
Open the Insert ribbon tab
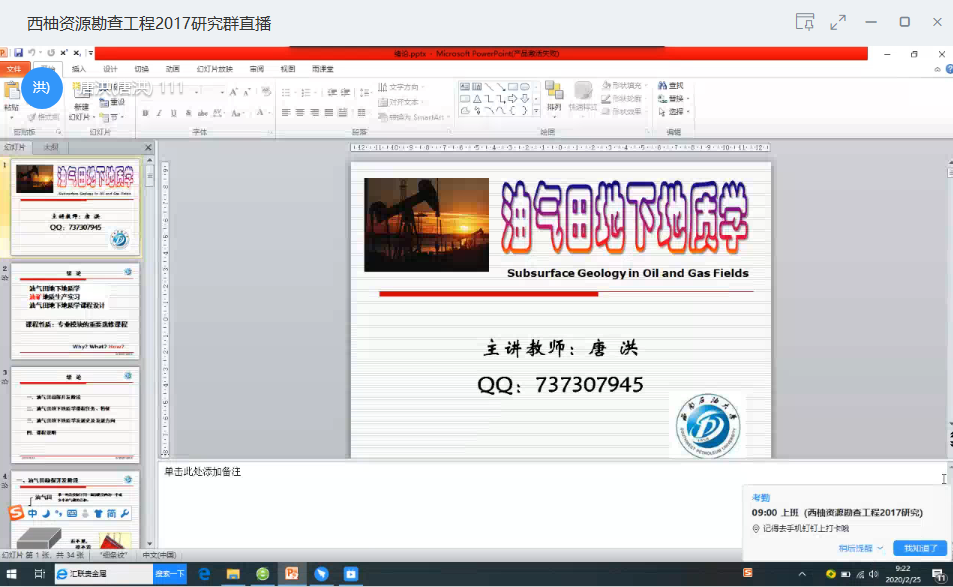click(x=79, y=69)
